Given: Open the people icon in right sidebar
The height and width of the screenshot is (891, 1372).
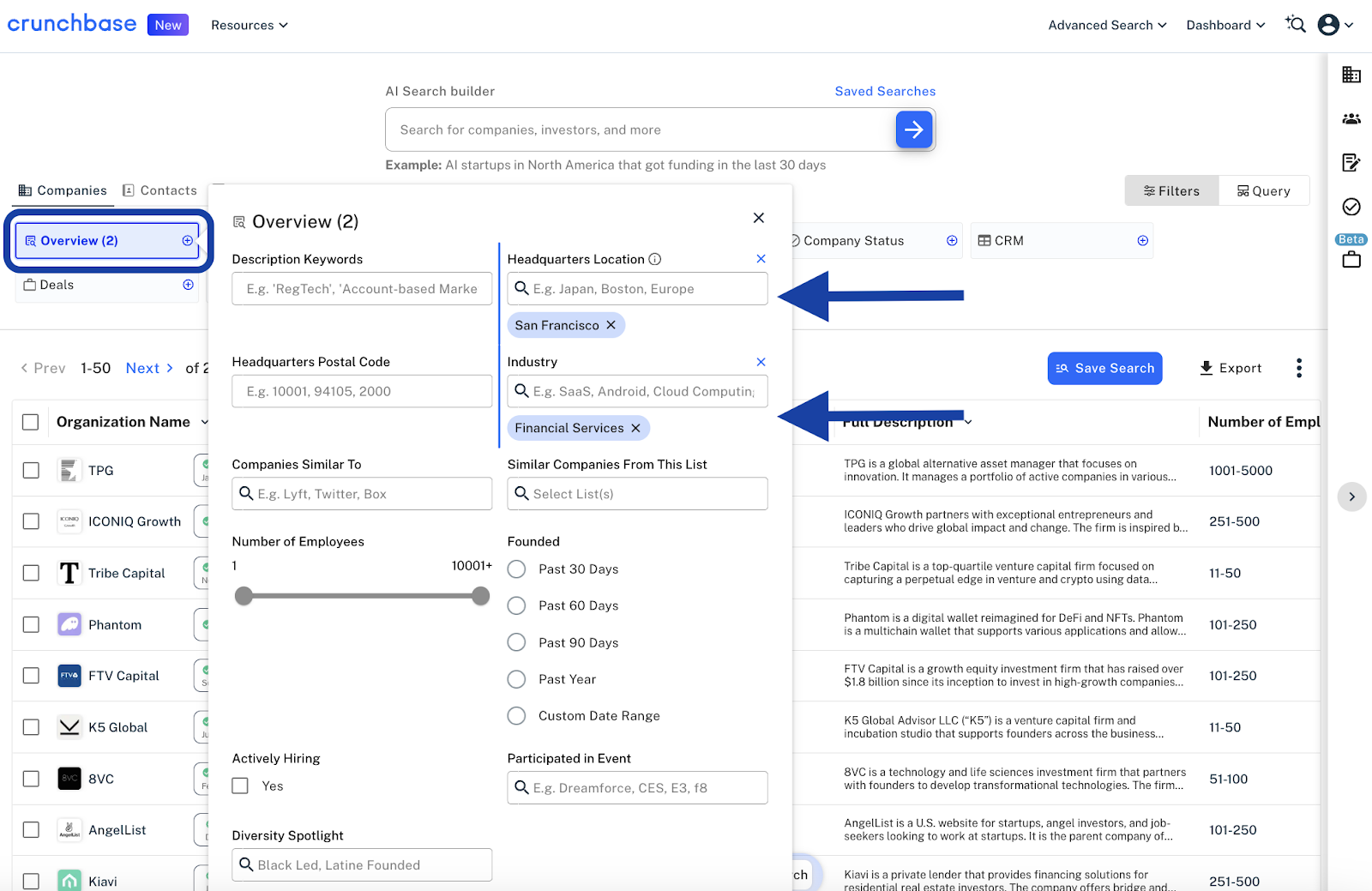Looking at the screenshot, I should (x=1351, y=118).
